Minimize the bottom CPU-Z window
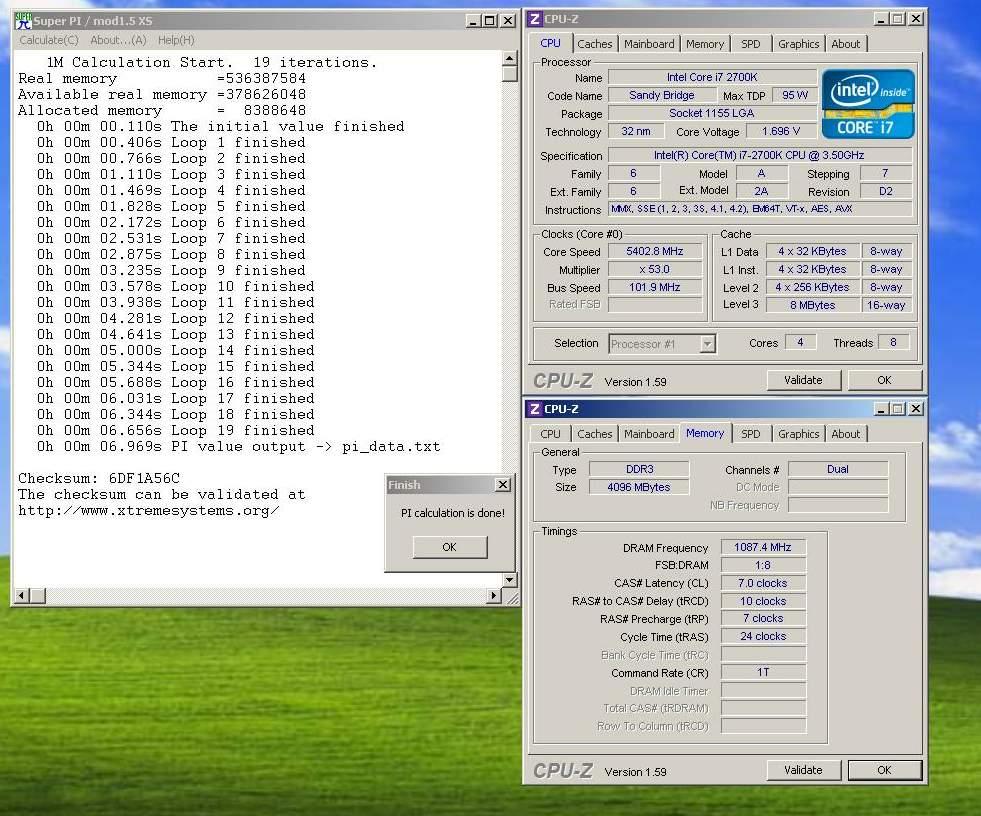The image size is (981, 816). pos(880,409)
